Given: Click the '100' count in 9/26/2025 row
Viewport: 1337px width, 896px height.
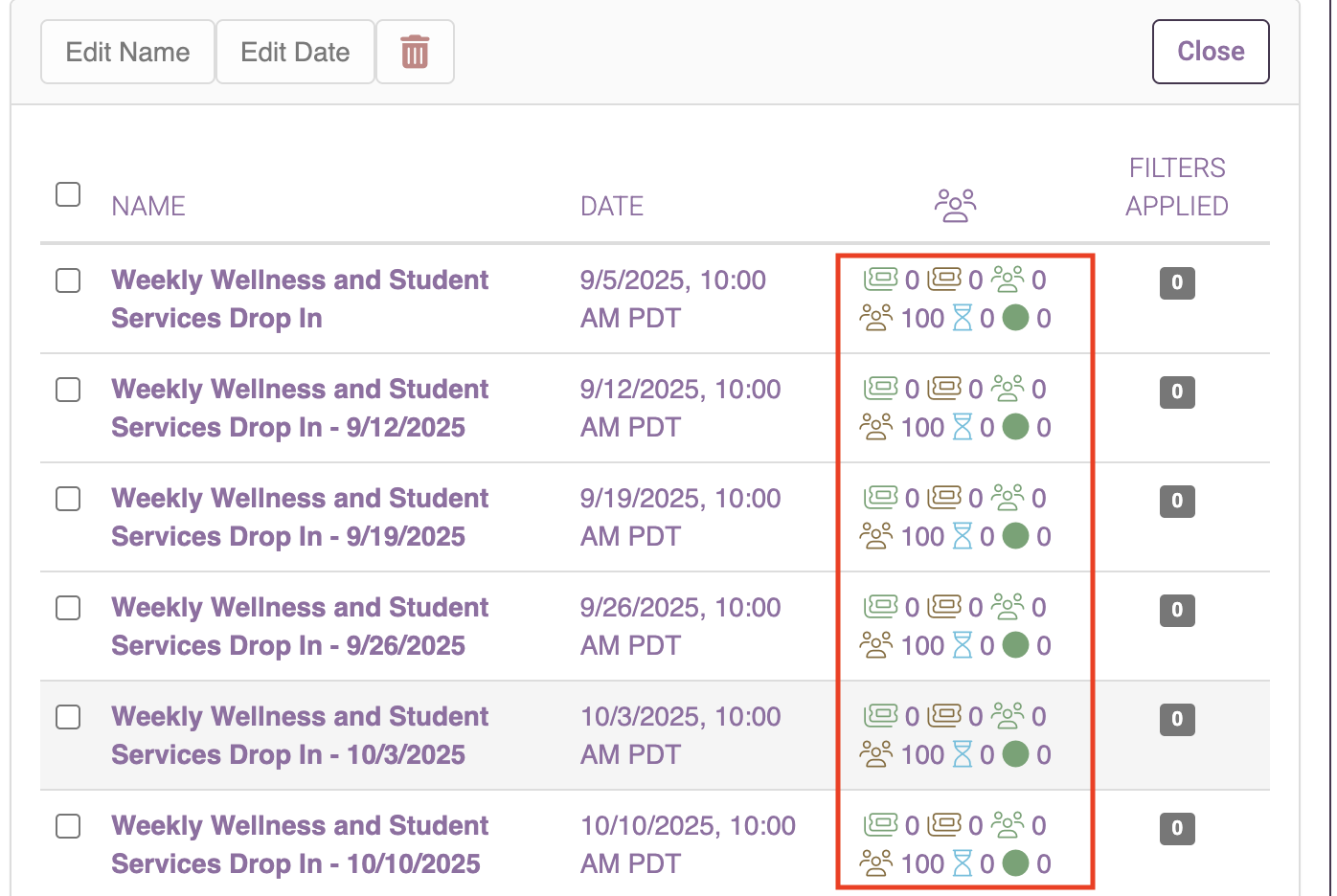Looking at the screenshot, I should pos(923,645).
